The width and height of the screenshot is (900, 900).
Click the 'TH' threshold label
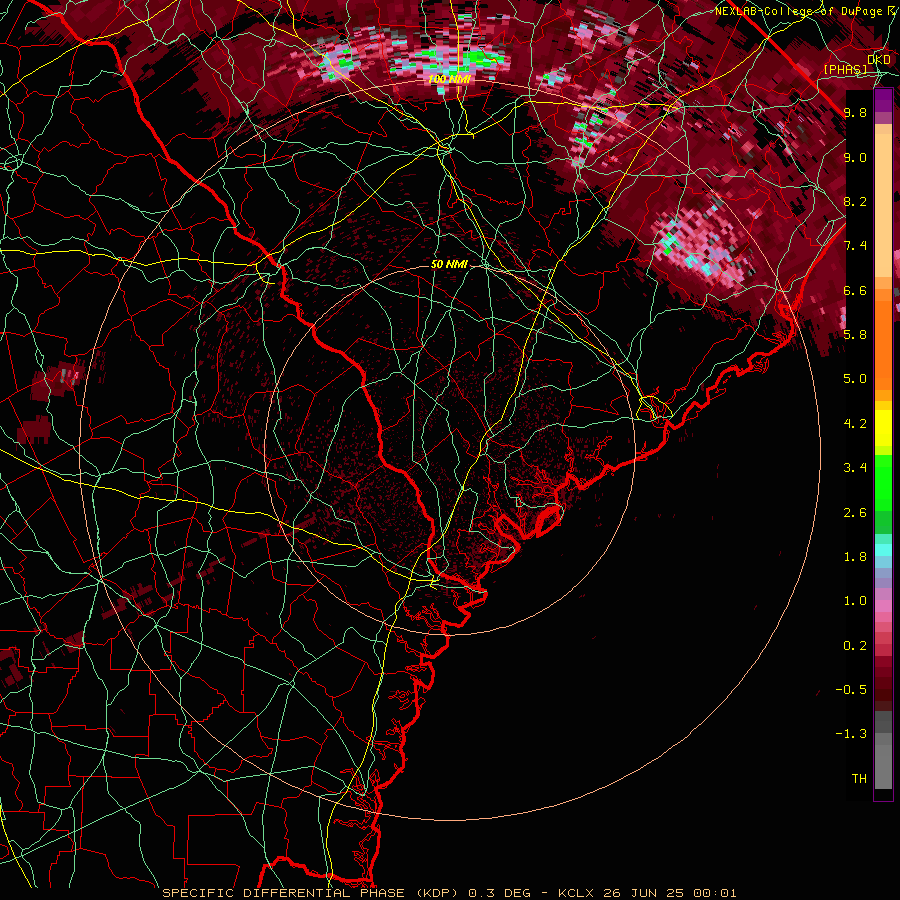[859, 778]
